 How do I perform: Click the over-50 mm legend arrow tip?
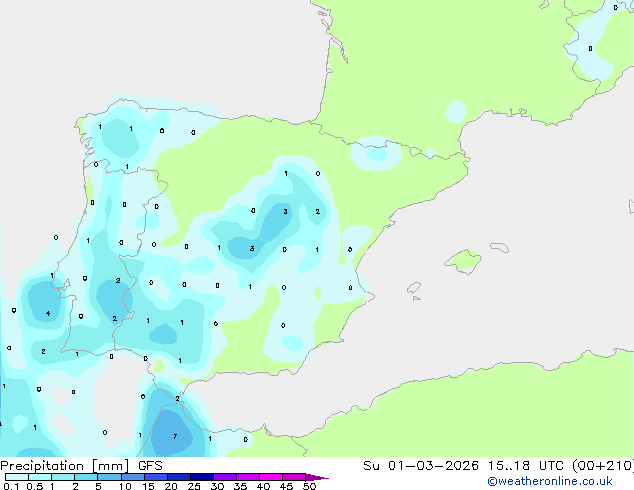tap(317, 477)
